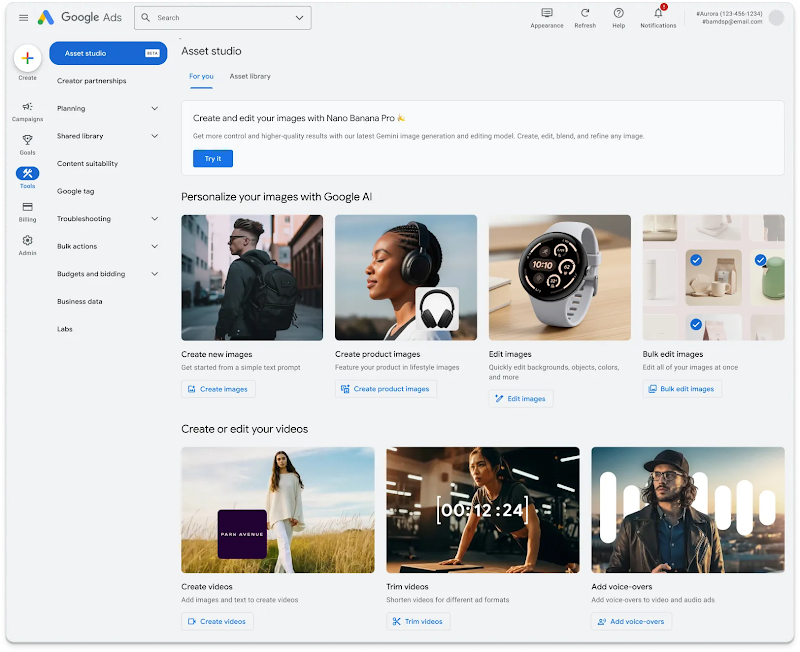This screenshot has width=800, height=652.
Task: Select the For you tab
Action: point(201,76)
